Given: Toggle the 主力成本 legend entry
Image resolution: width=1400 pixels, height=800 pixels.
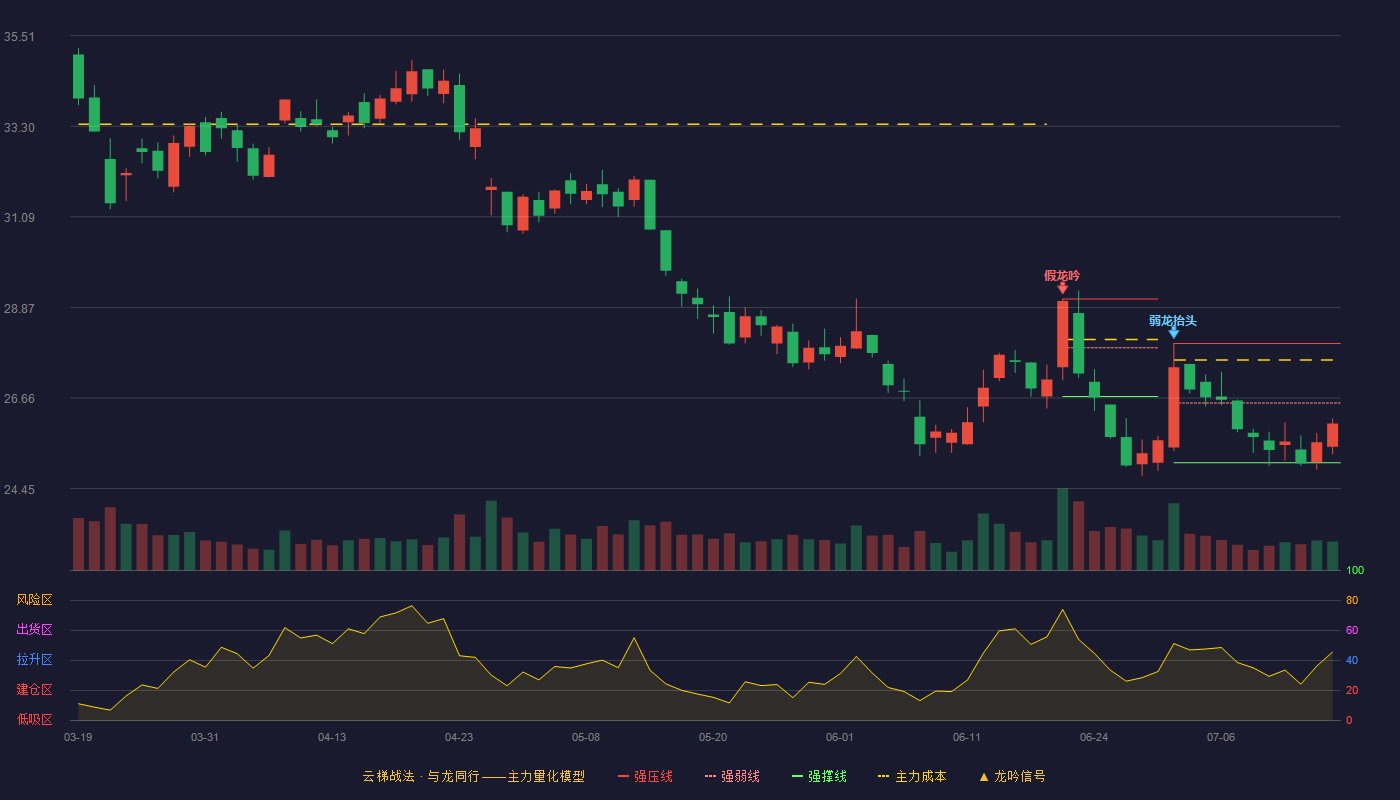Looking at the screenshot, I should 912,776.
